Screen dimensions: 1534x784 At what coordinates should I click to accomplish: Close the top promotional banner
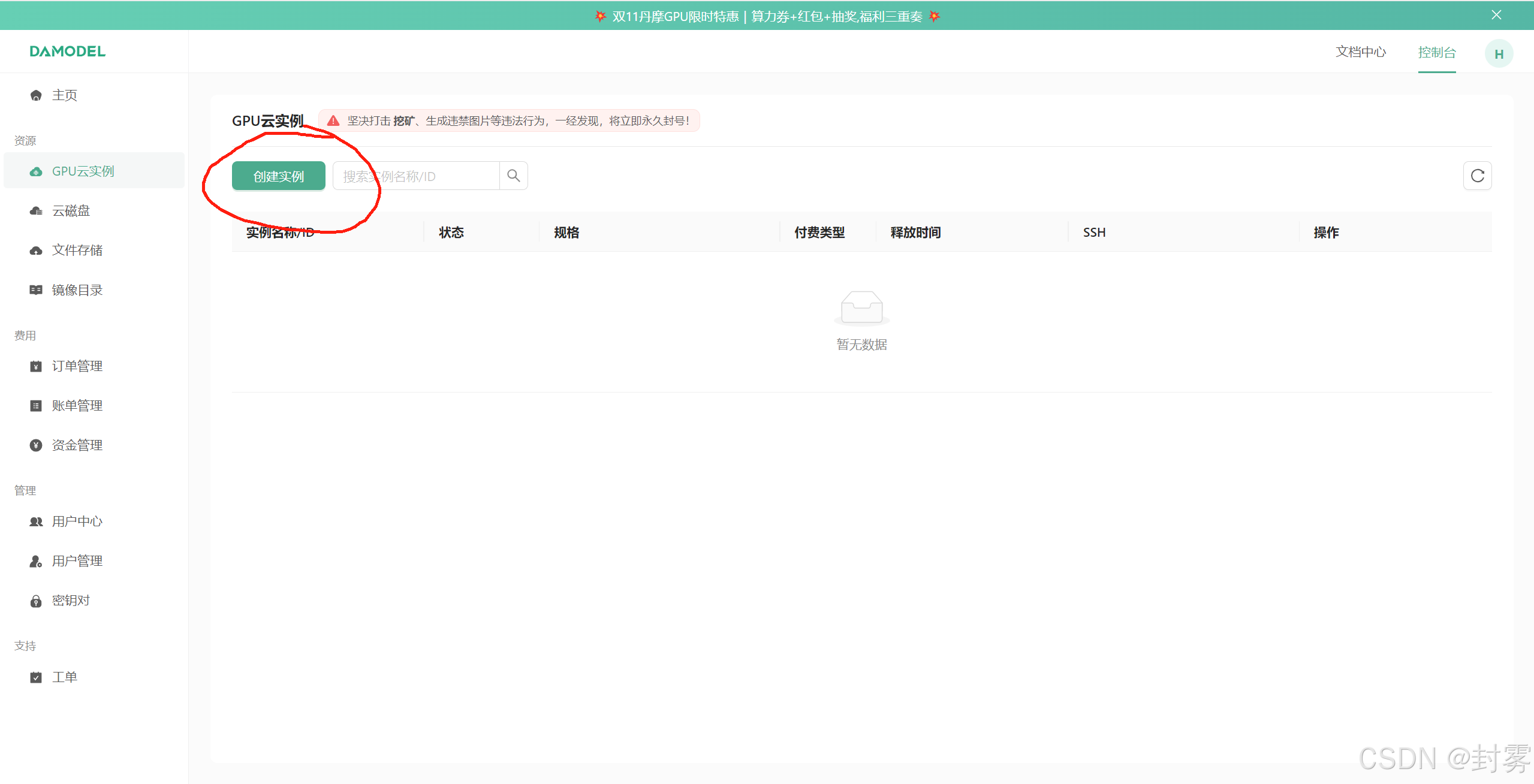1496,15
